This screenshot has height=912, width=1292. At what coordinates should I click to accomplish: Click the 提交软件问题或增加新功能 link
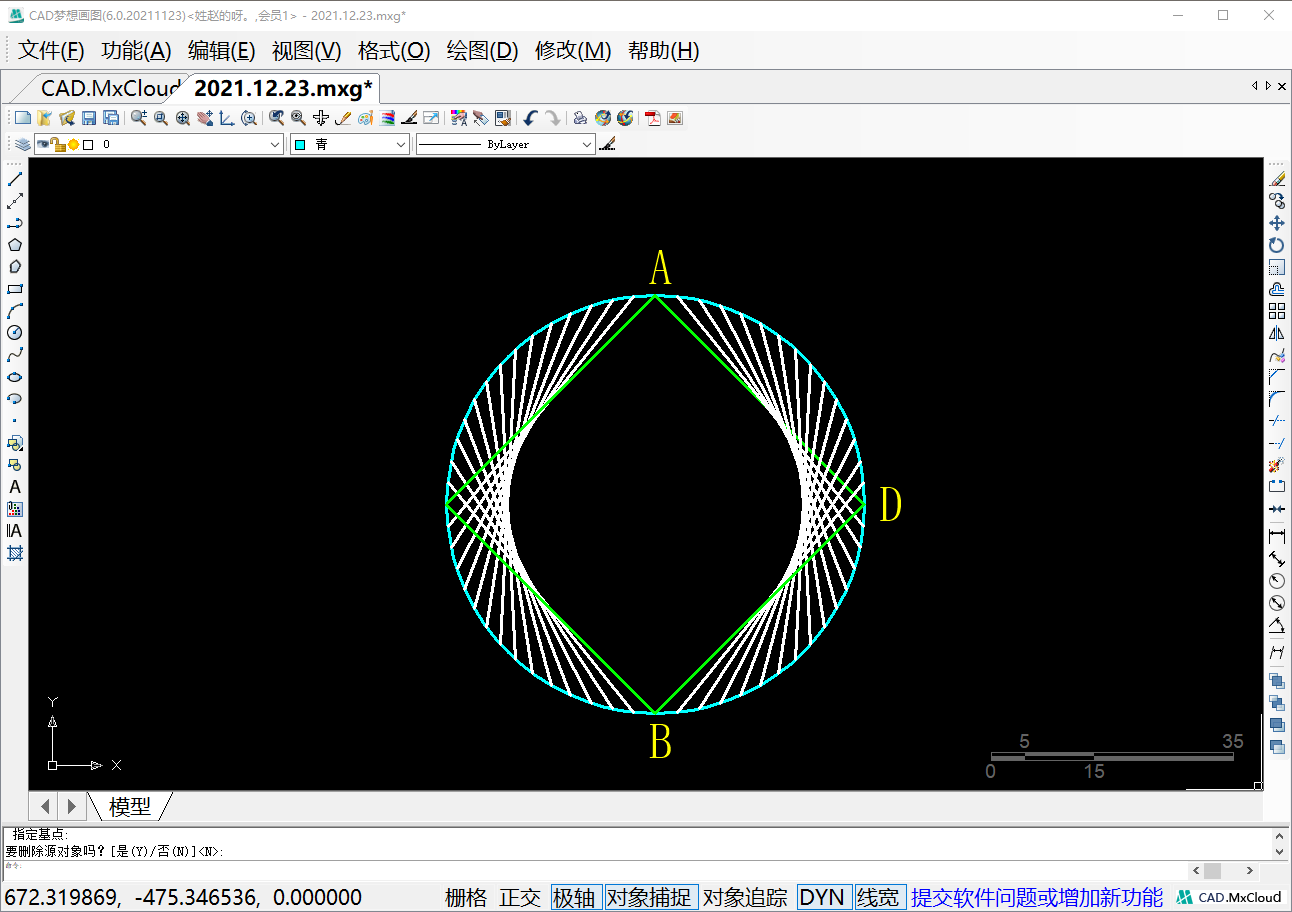coord(1037,897)
